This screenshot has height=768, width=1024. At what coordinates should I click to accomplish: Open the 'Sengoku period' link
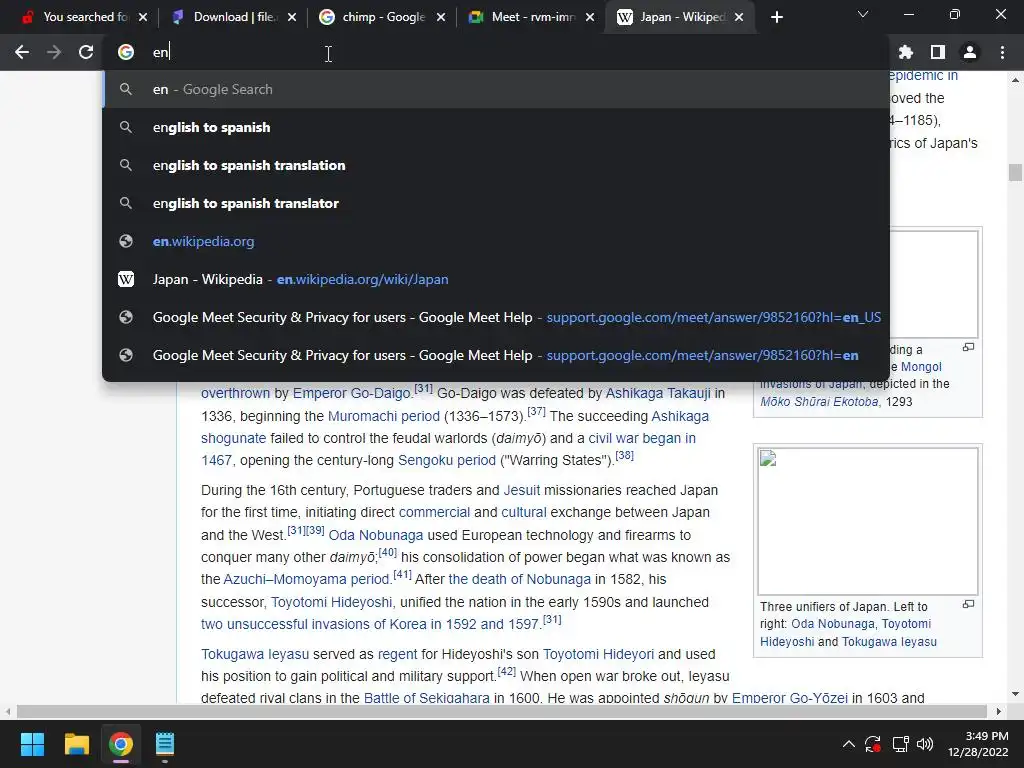point(447,460)
